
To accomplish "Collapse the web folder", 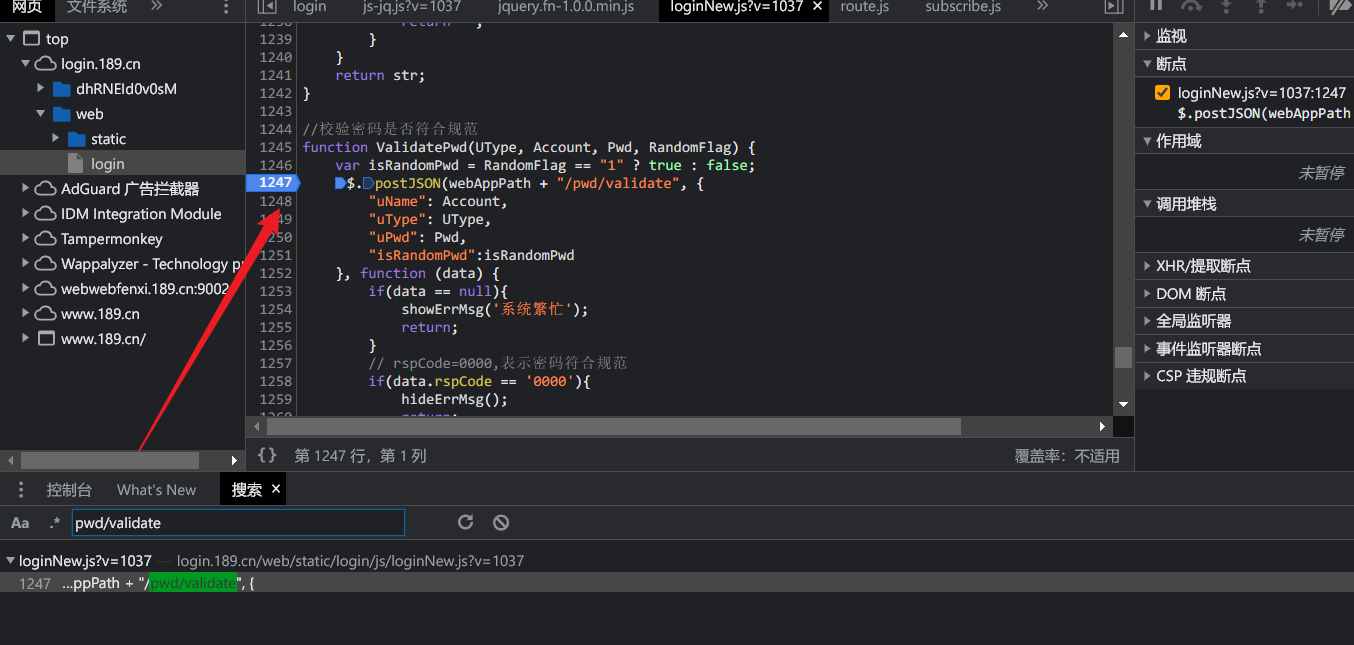I will [42, 114].
